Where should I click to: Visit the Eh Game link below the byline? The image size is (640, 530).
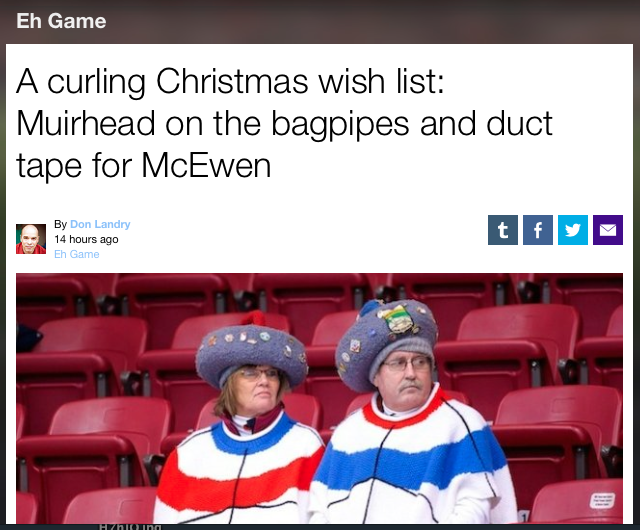pyautogui.click(x=77, y=254)
